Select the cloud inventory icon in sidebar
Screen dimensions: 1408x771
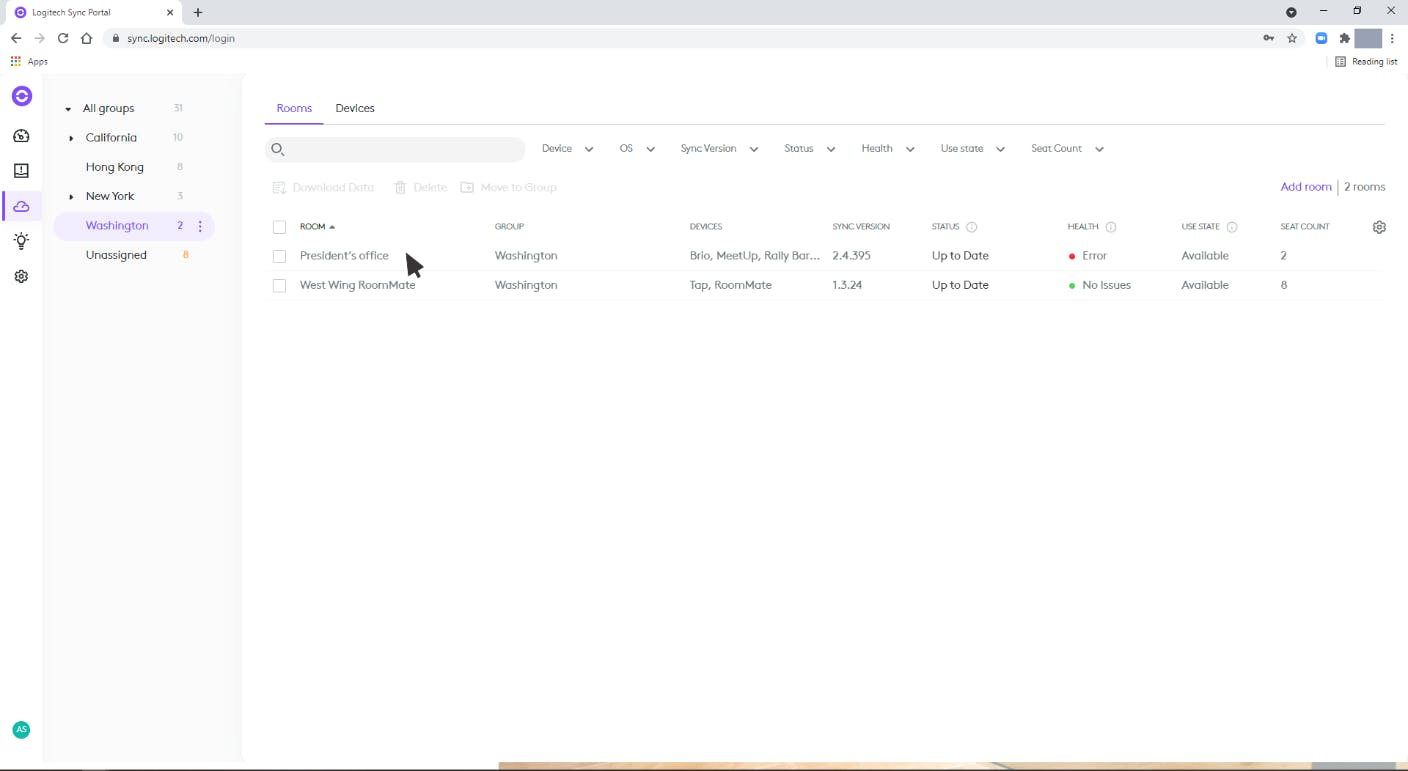pos(21,206)
